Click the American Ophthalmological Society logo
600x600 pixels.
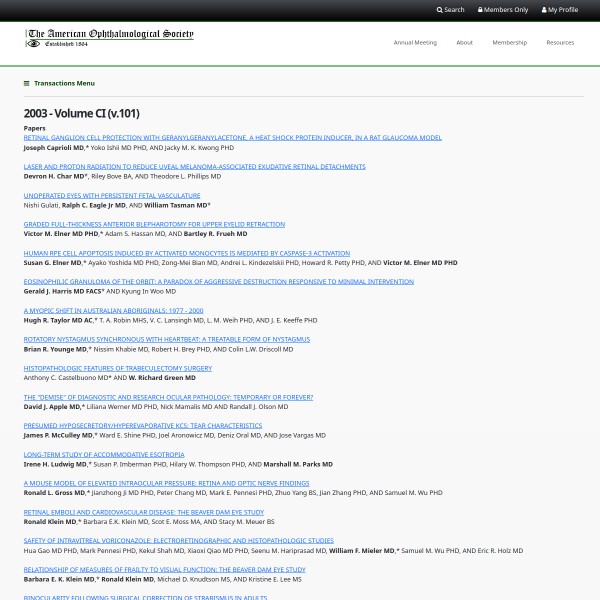(109, 38)
